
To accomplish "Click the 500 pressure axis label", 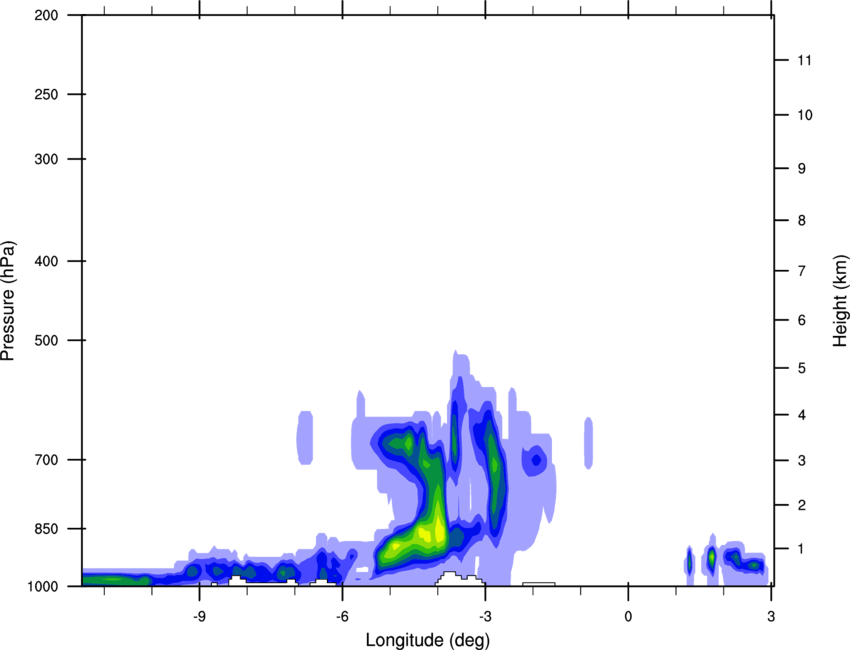I will pos(46,340).
